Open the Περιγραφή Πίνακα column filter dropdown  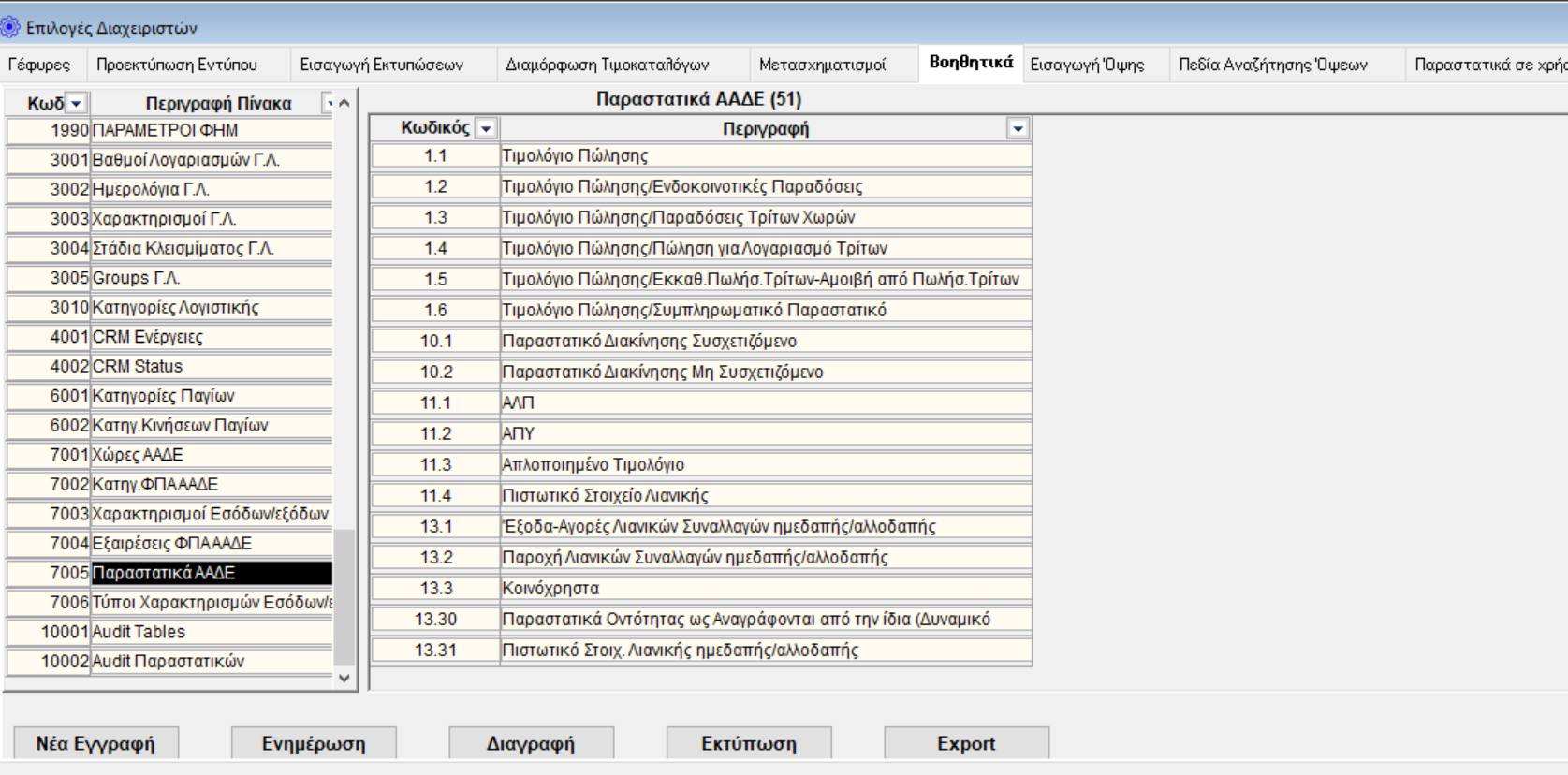(x=328, y=103)
